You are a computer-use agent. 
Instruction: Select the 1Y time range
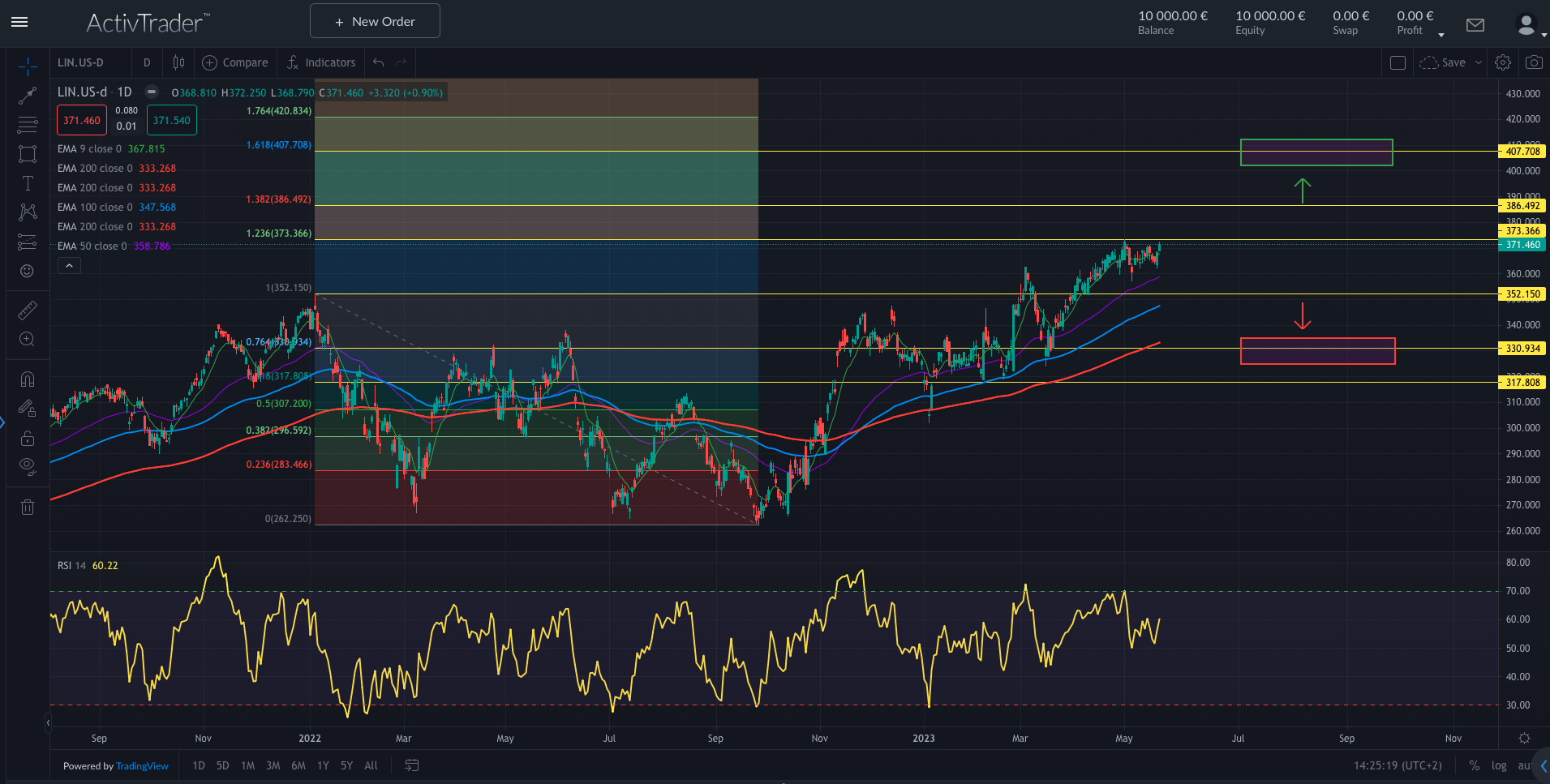tap(323, 765)
